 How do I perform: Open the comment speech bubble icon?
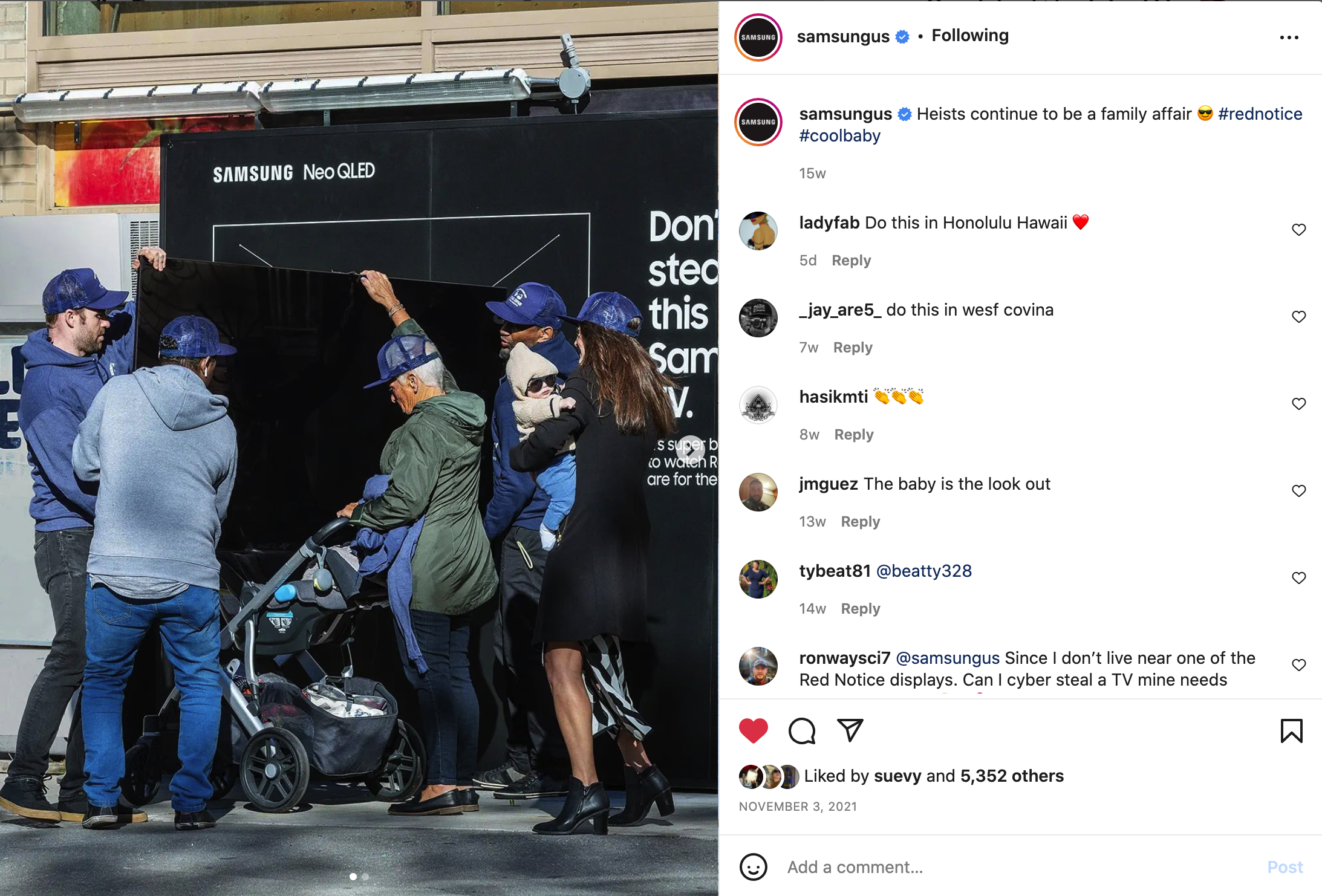802,731
